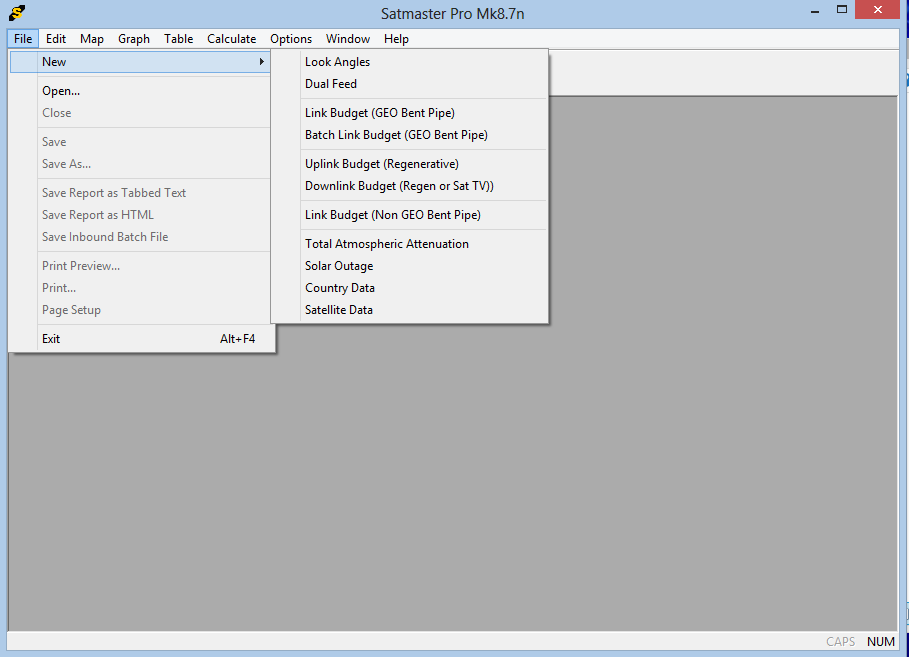This screenshot has width=909, height=657.
Task: Open the Graph menu
Action: click(x=134, y=39)
